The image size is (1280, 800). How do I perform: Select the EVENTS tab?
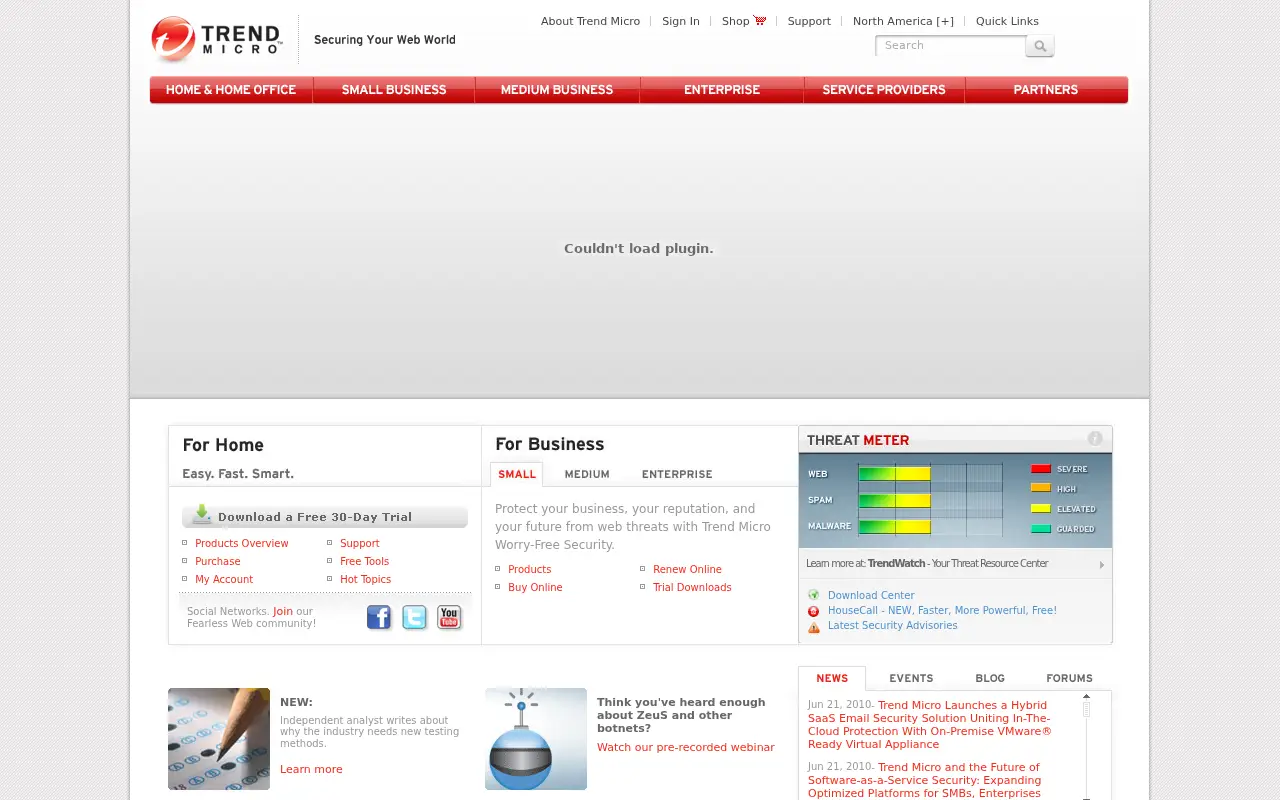[x=911, y=678]
